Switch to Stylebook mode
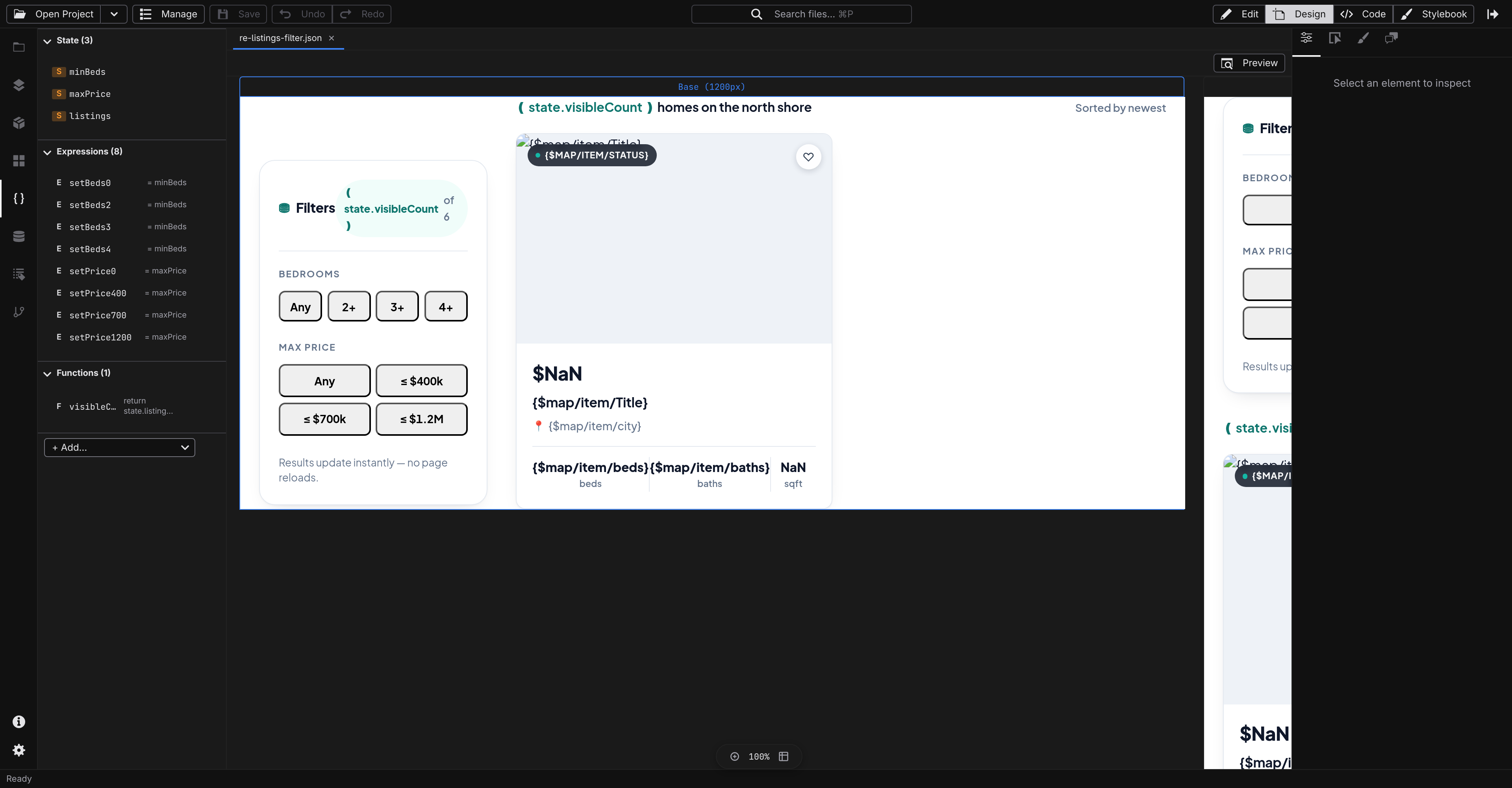Screen dimensions: 1512x788 click(x=1433, y=14)
